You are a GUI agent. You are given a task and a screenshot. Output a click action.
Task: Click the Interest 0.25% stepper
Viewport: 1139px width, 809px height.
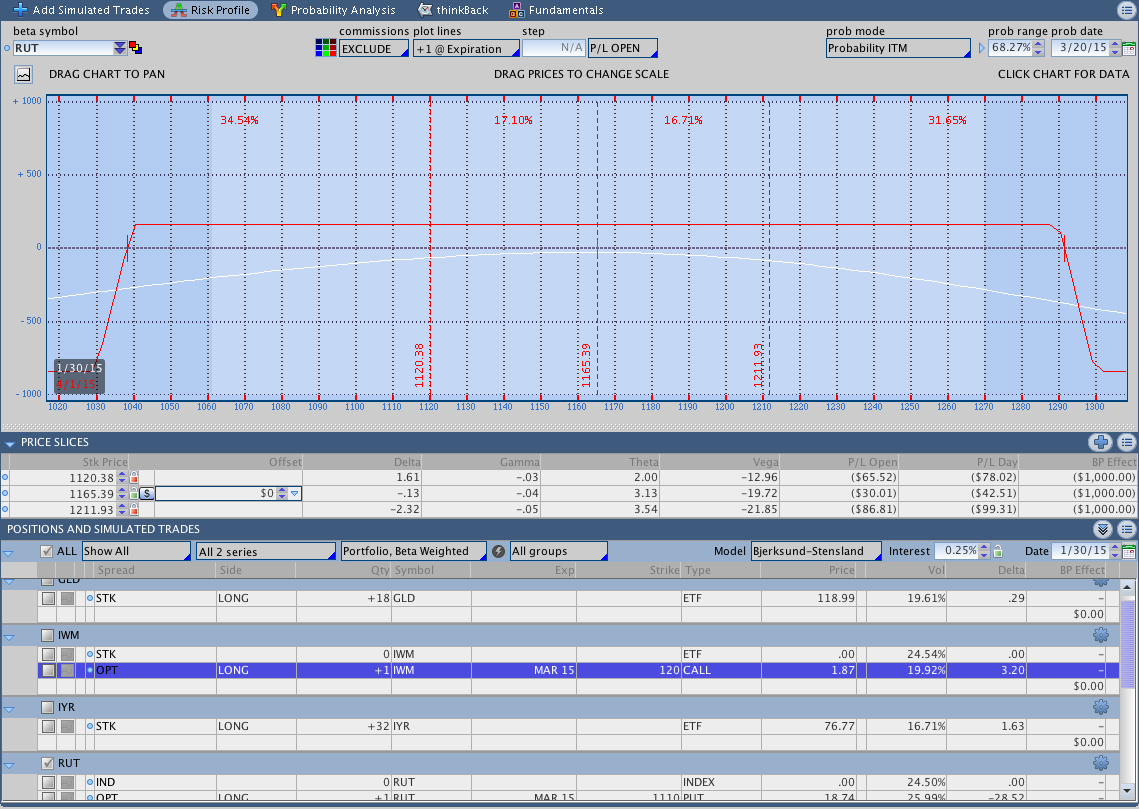pyautogui.click(x=984, y=551)
